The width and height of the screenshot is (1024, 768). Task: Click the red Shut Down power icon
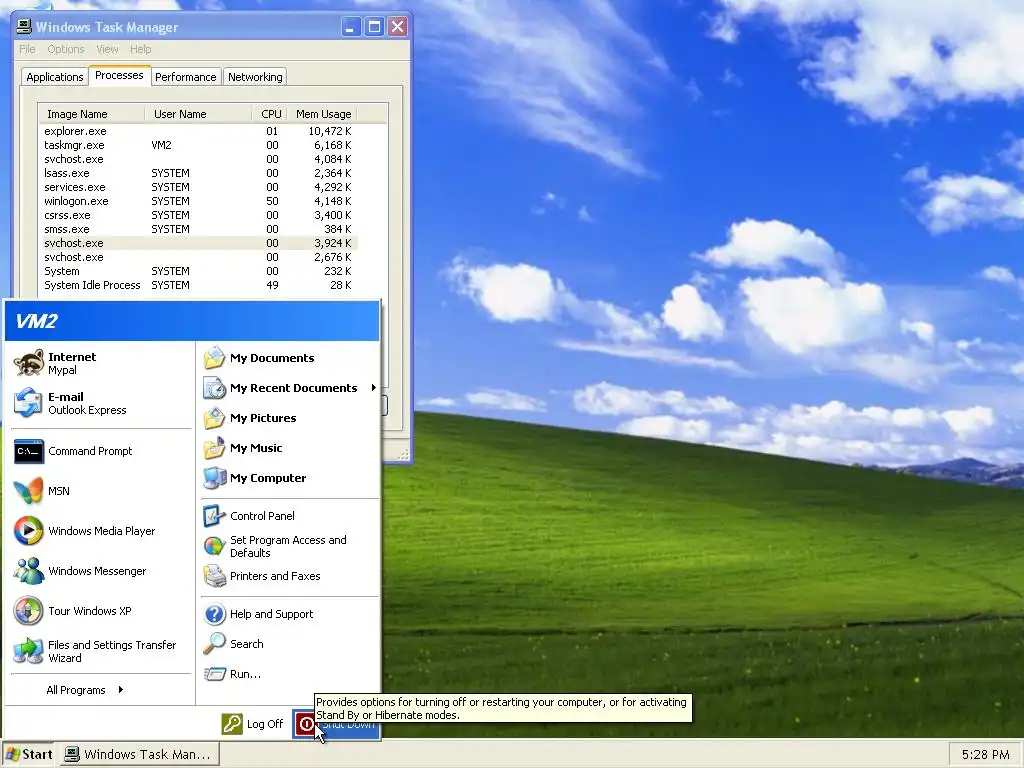306,724
